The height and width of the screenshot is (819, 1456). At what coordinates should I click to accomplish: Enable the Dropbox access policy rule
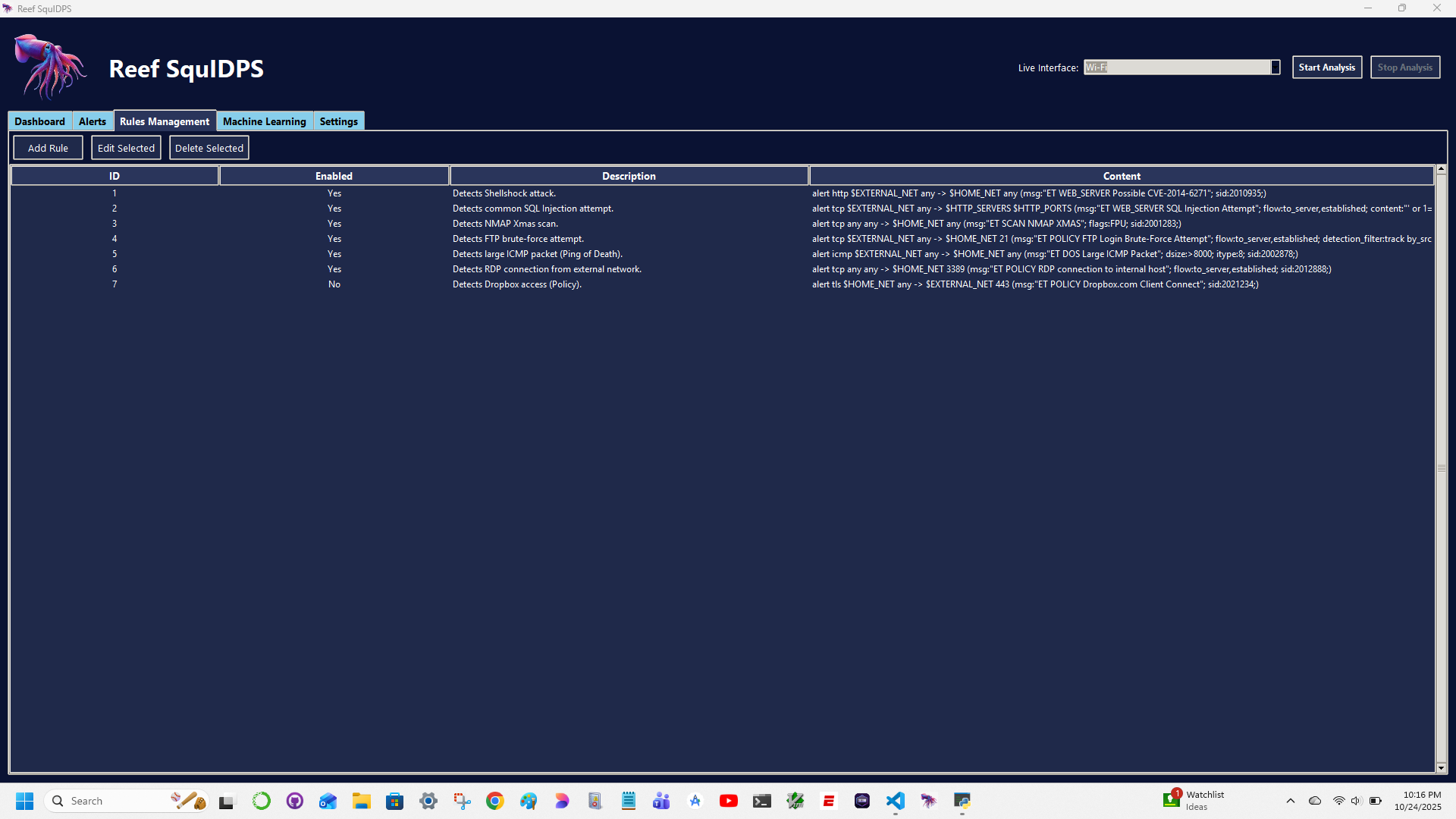334,284
